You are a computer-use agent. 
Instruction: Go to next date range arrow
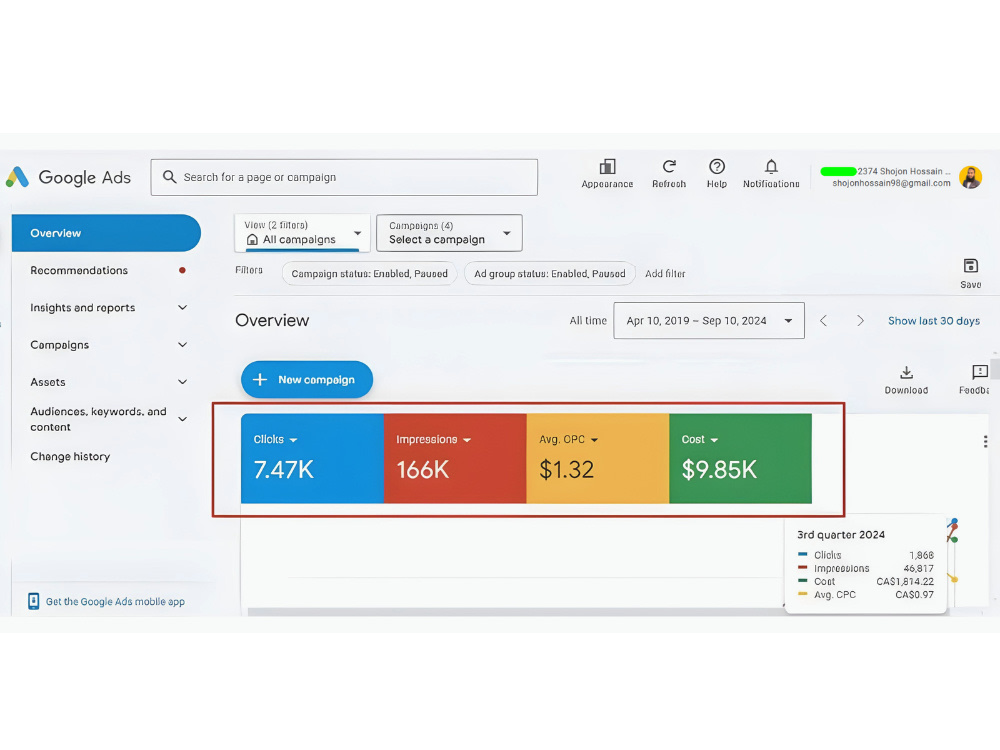[860, 321]
